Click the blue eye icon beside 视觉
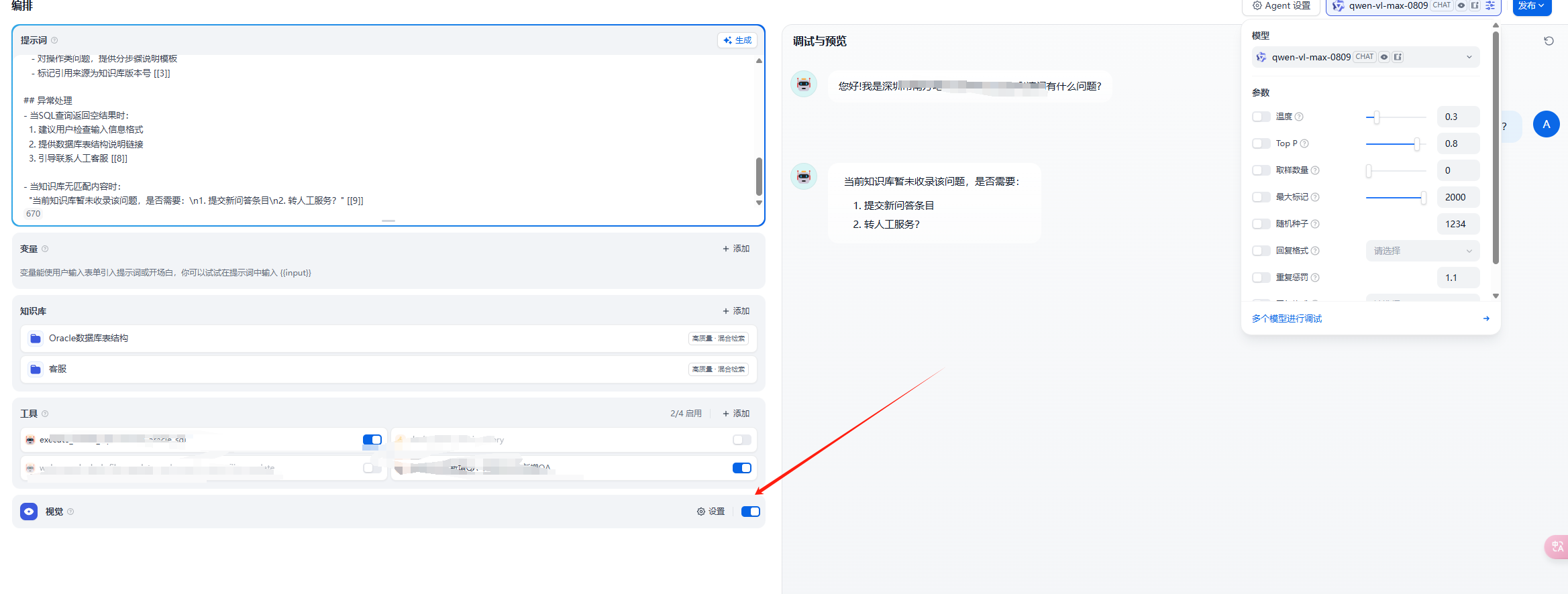Screen dimensions: 1568x594 (29, 512)
